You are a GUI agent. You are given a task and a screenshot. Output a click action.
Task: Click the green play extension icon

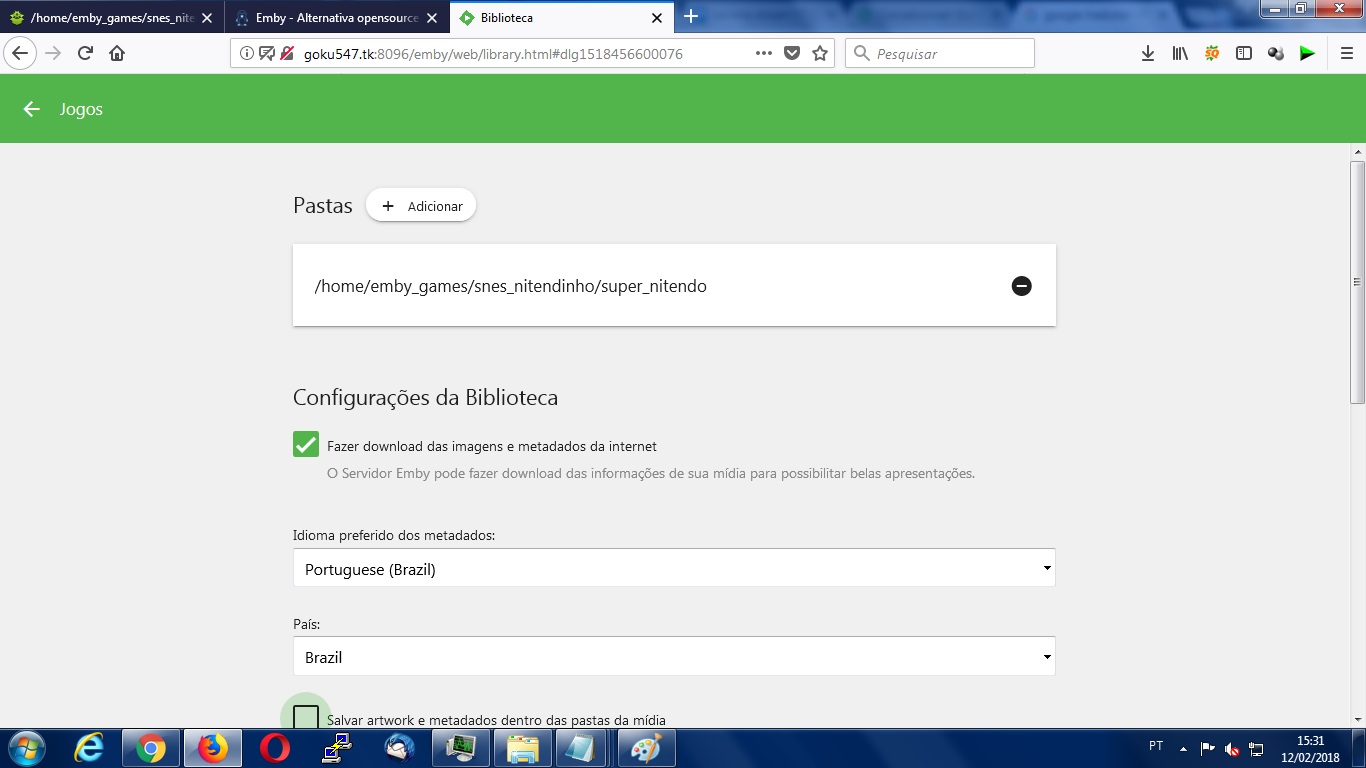[x=1307, y=54]
